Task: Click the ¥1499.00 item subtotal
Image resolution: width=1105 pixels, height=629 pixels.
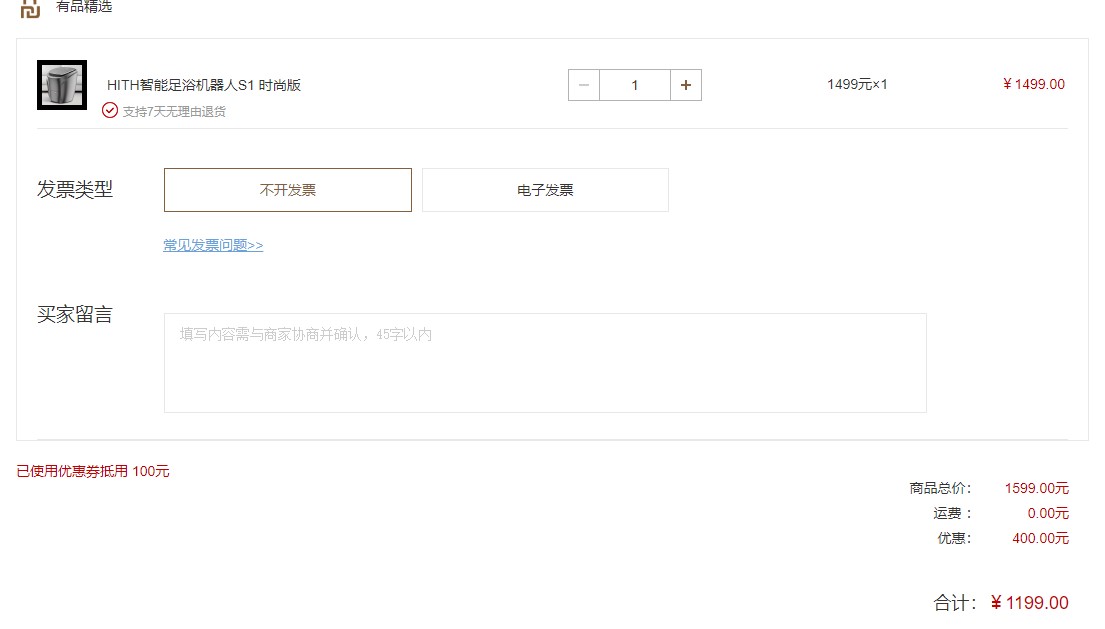Action: tap(1034, 85)
